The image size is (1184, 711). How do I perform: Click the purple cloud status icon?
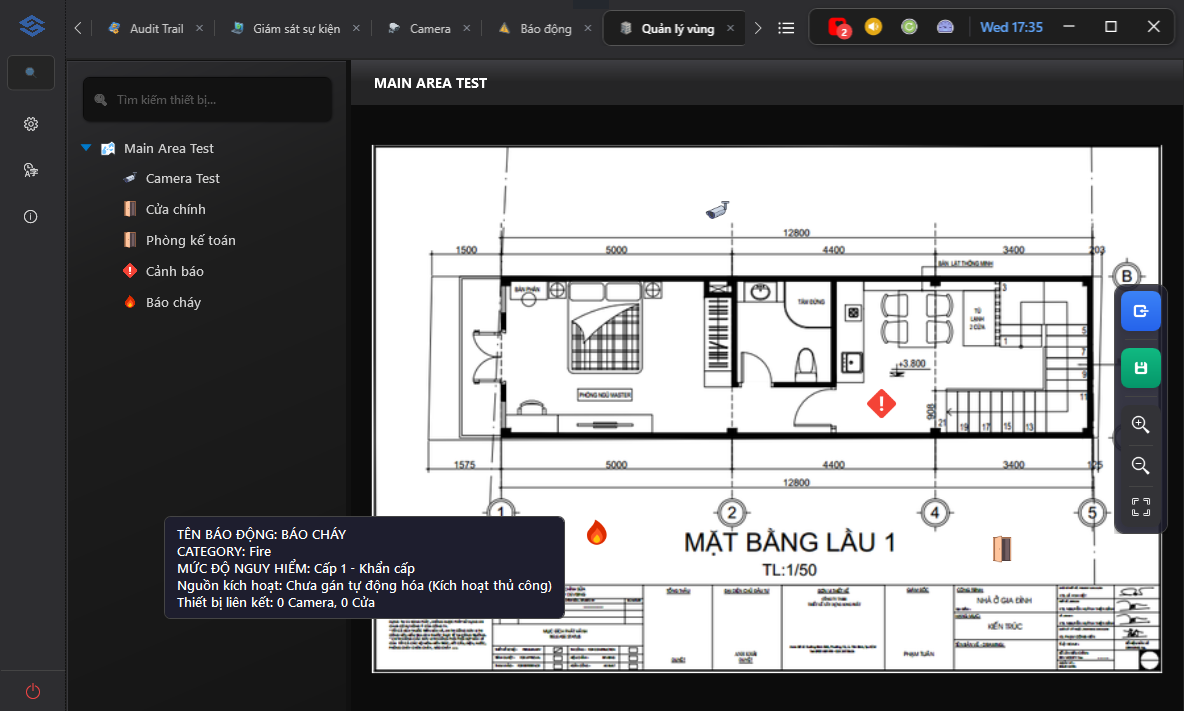(945, 27)
